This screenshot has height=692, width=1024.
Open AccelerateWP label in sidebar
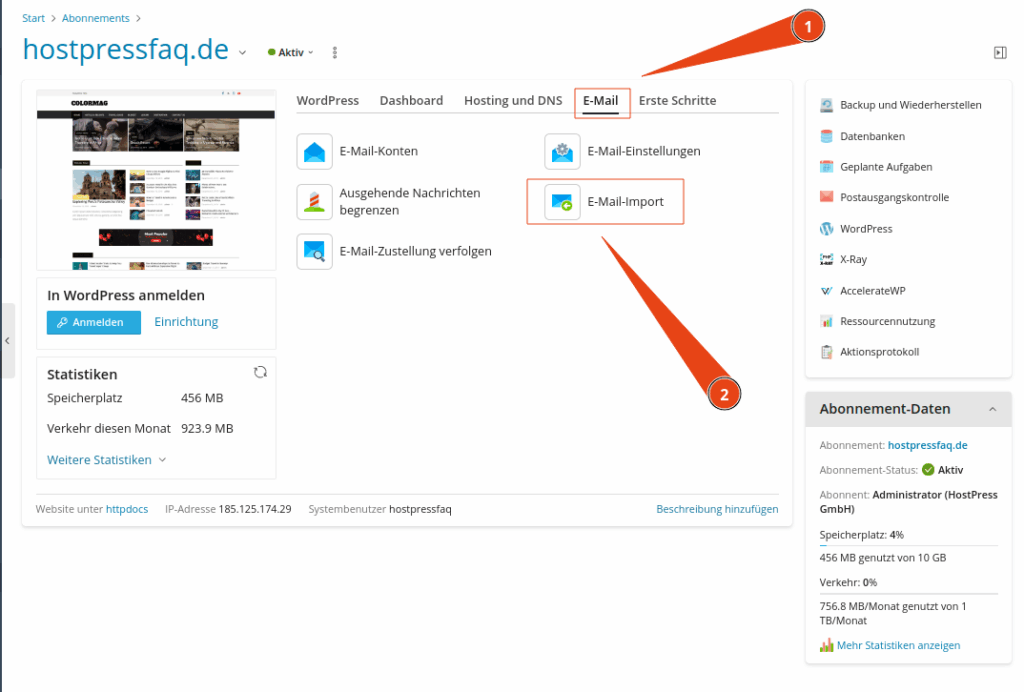click(x=872, y=291)
